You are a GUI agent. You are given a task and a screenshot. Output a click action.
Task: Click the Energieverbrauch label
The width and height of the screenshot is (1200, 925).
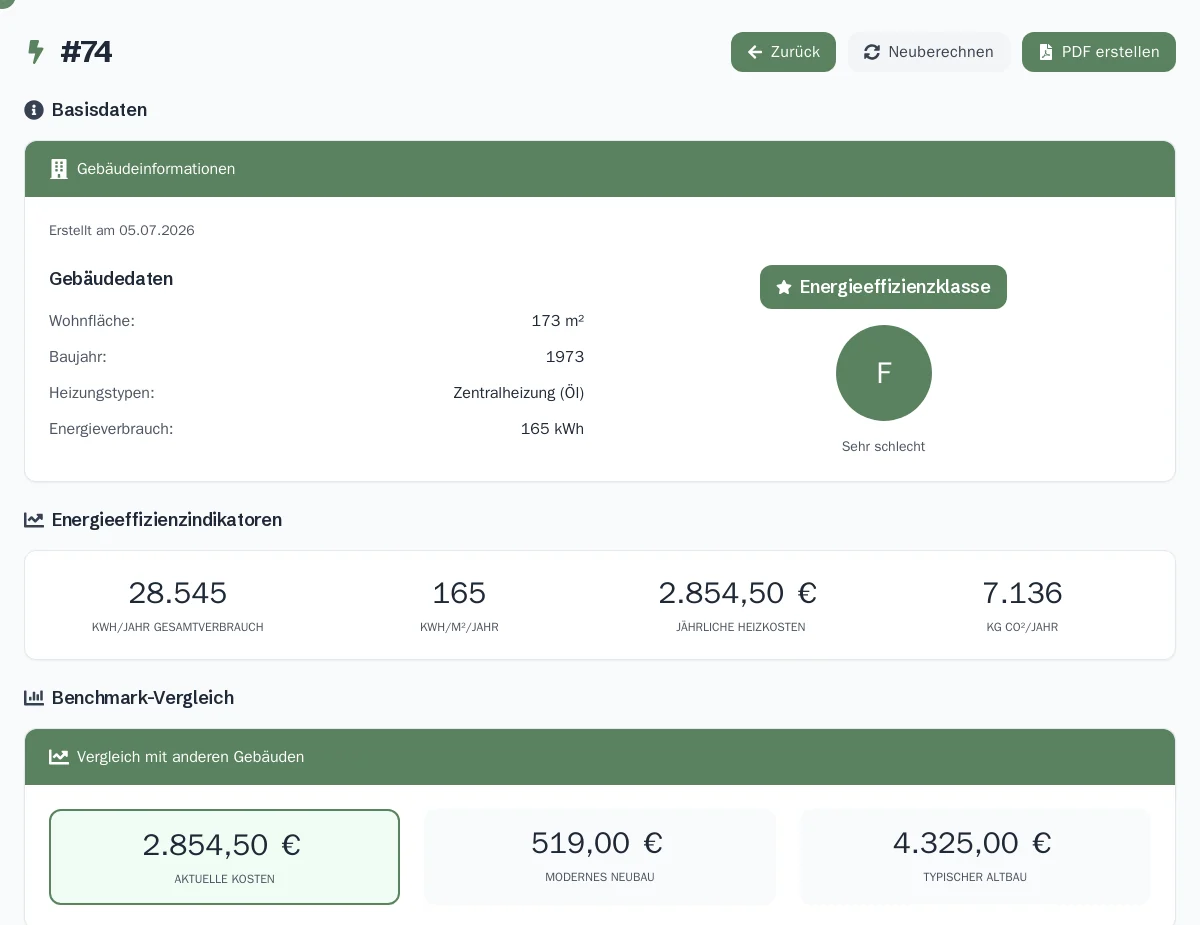[111, 429]
